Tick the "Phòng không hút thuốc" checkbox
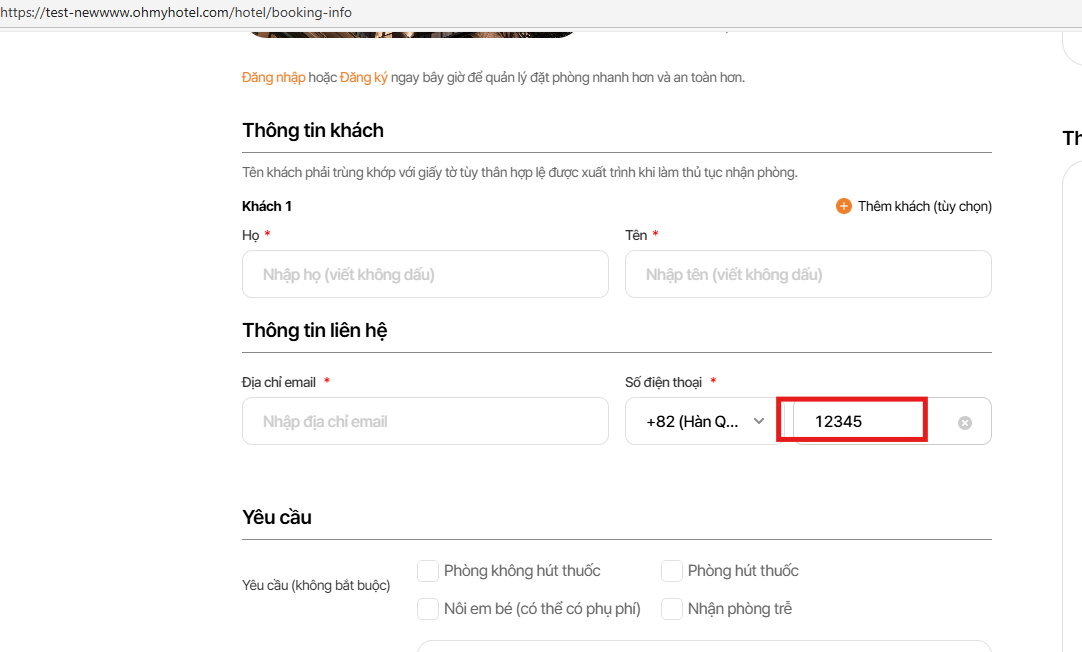The height and width of the screenshot is (652, 1082). click(428, 571)
